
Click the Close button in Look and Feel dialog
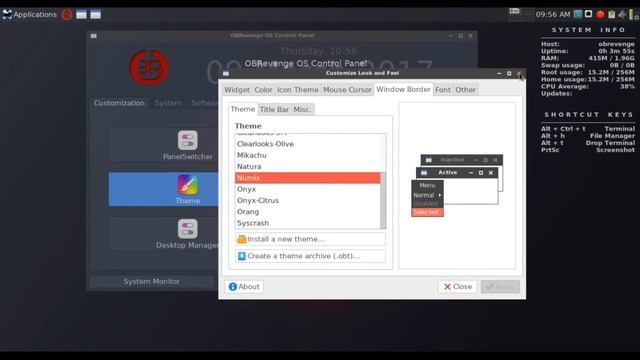coord(458,287)
